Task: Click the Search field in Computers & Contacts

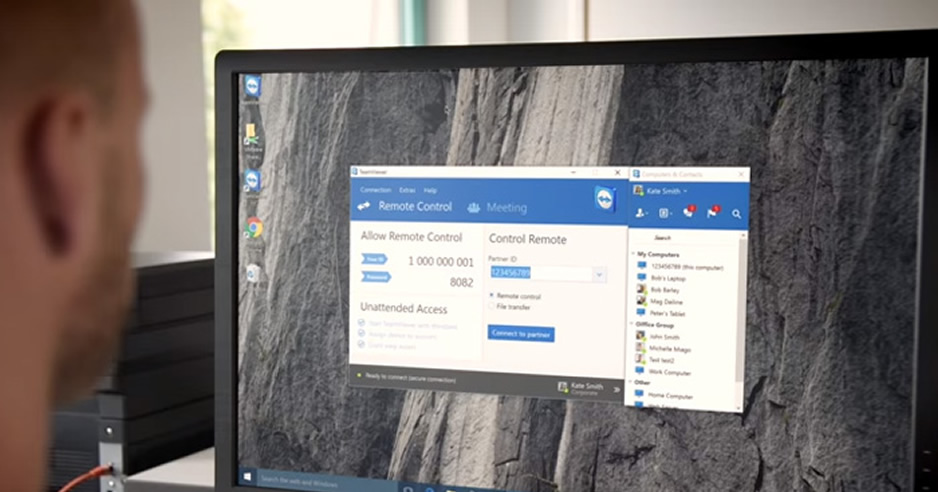Action: 684,238
